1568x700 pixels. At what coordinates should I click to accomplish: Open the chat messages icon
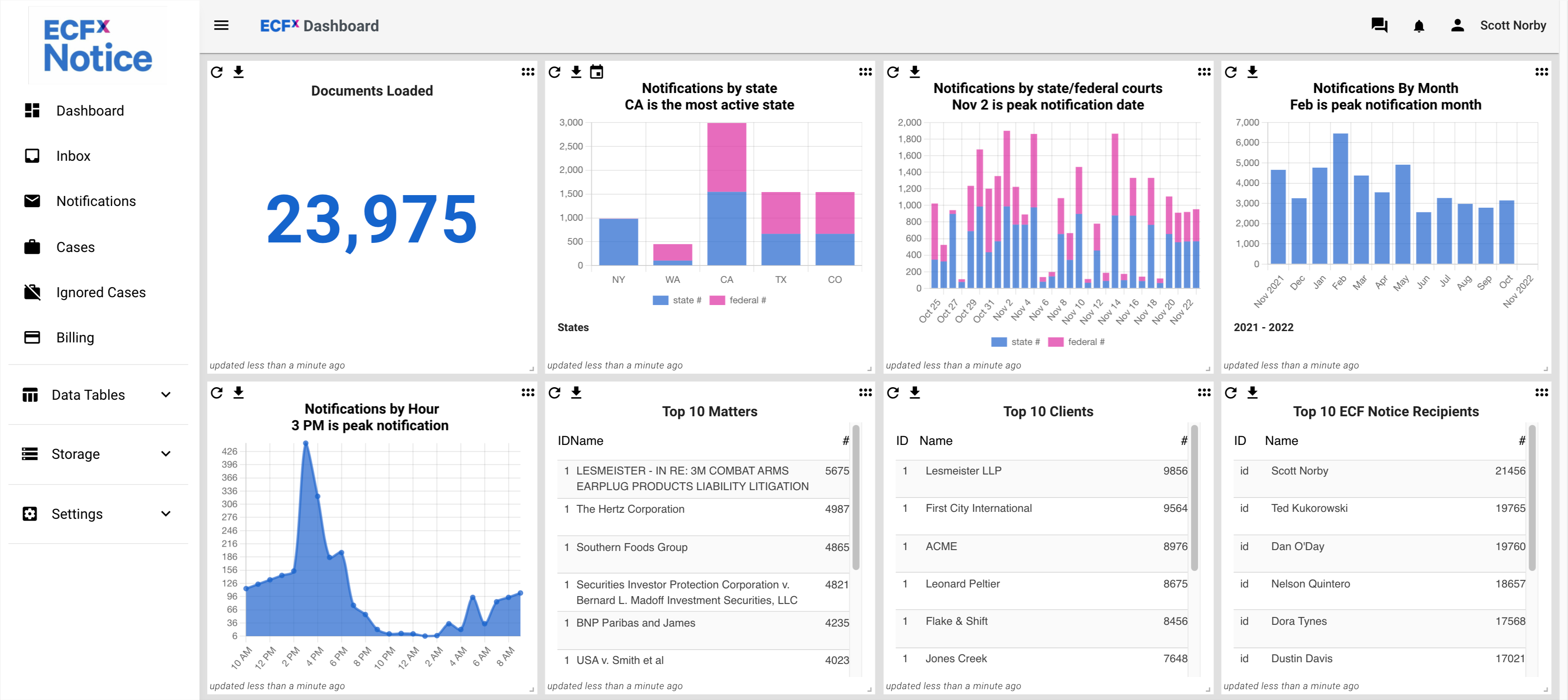[x=1379, y=26]
